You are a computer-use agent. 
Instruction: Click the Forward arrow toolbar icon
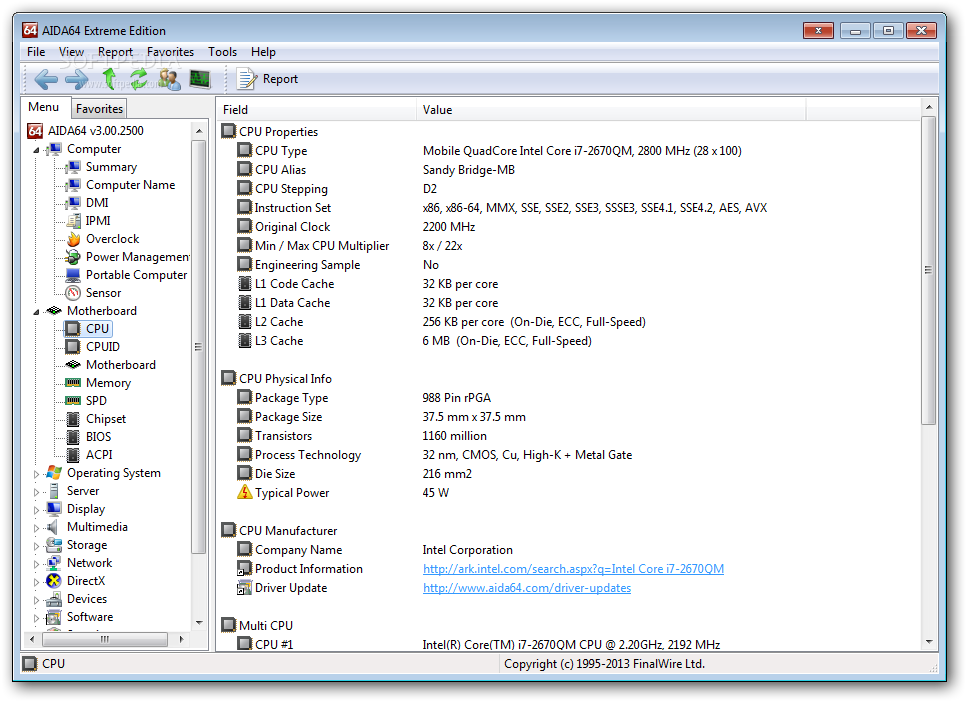pyautogui.click(x=76, y=79)
